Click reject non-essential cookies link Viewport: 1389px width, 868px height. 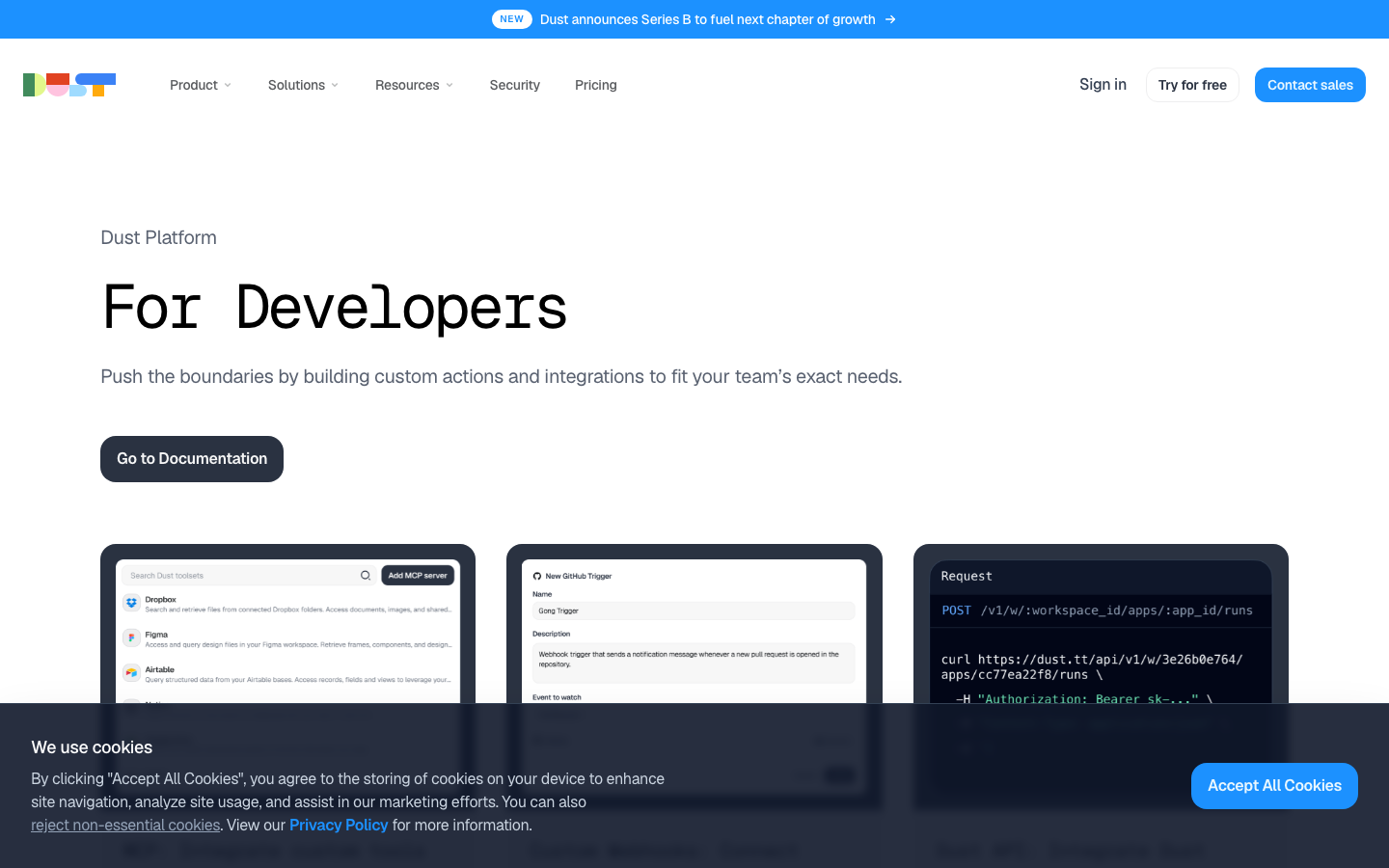pos(125,826)
